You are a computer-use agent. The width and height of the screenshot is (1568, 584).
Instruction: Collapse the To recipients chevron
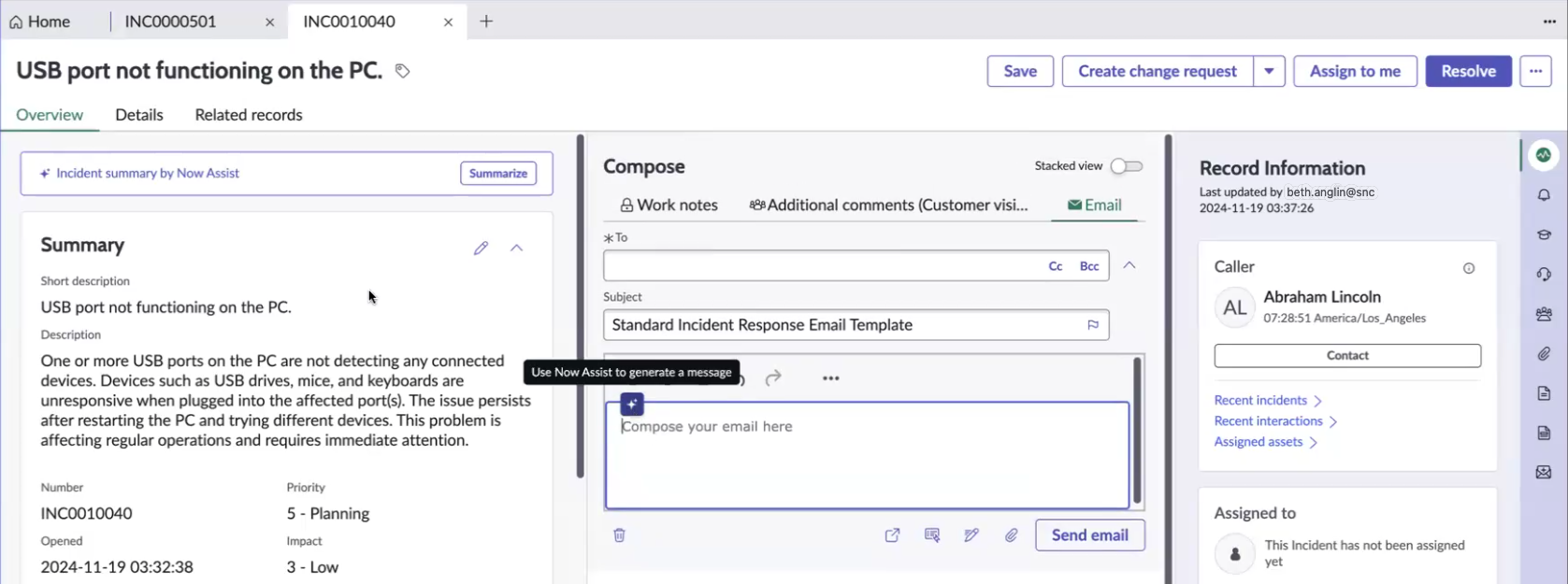(x=1129, y=265)
